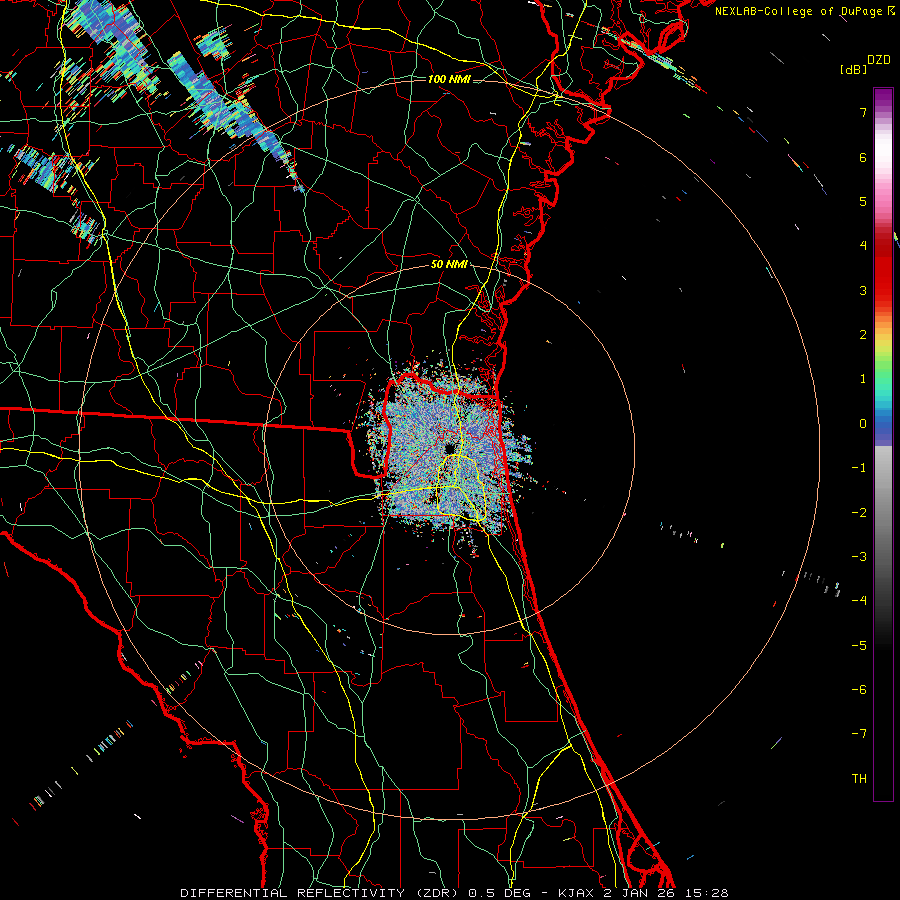The image size is (900, 900).
Task: Click the Differential Reflectivity KJAX caption text
Action: [454, 893]
